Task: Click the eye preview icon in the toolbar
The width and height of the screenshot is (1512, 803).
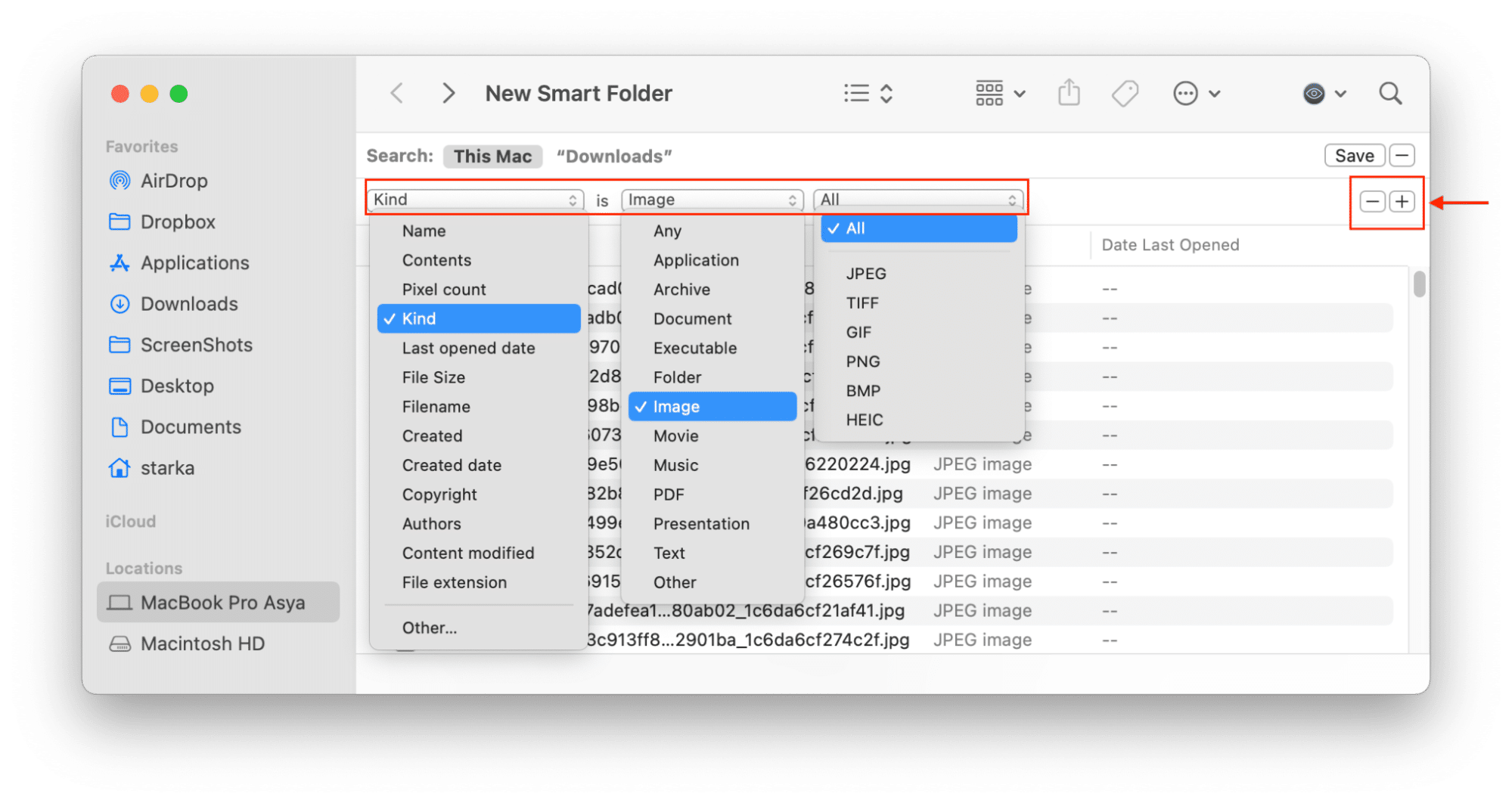Action: pyautogui.click(x=1314, y=93)
